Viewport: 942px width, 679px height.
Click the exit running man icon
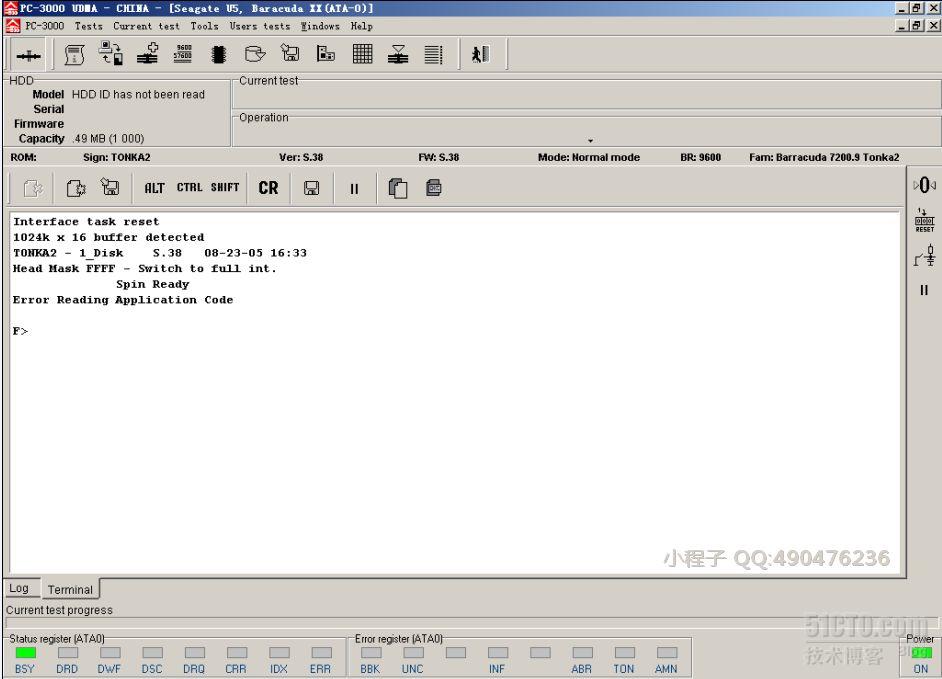coord(480,54)
